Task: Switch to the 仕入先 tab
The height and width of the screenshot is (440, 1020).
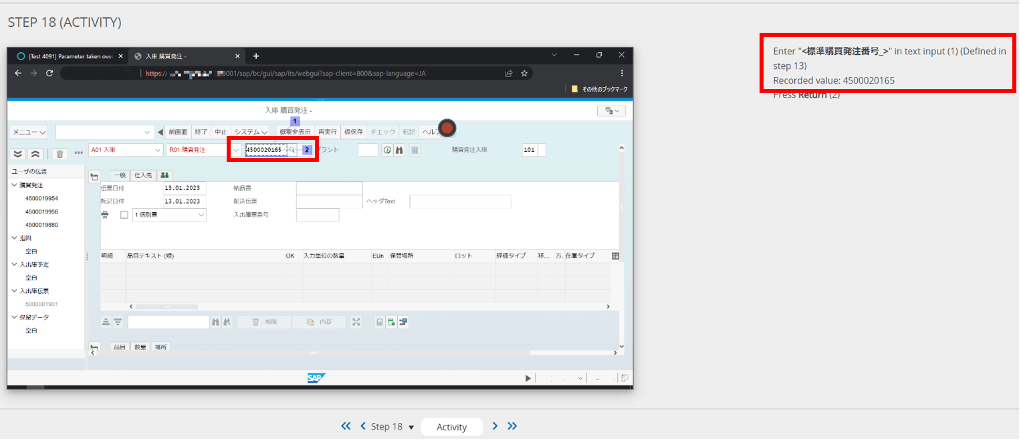Action: tap(143, 175)
